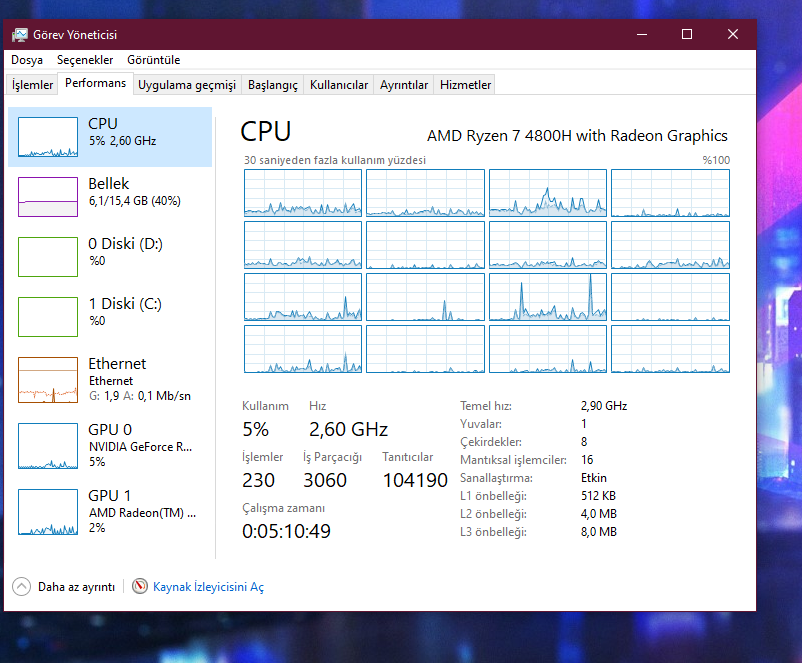Screen dimensions: 802x663
Task: Open the Seçenekler menu
Action: (85, 60)
